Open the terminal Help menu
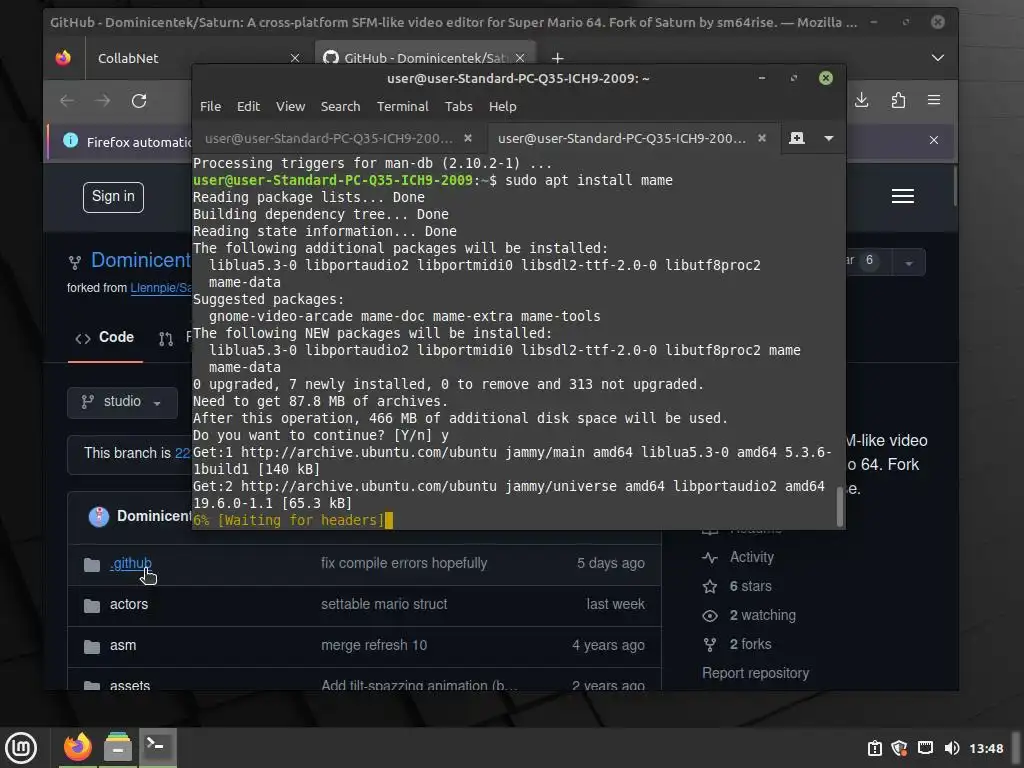Image resolution: width=1024 pixels, height=768 pixels. pos(502,106)
